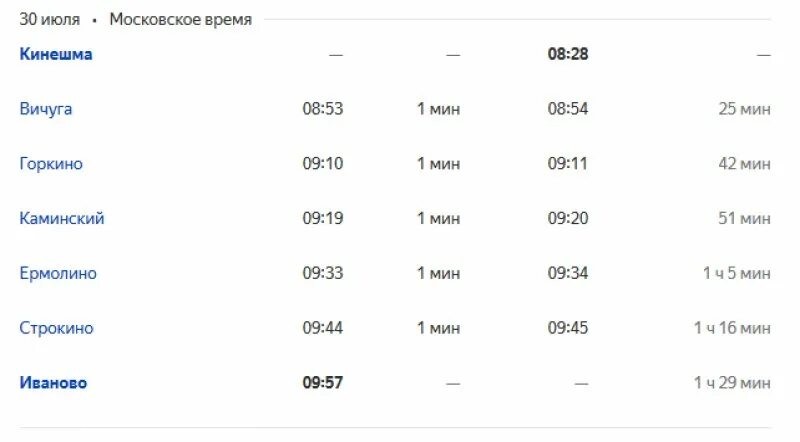The width and height of the screenshot is (800, 442).
Task: Click the 25 мин travel time
Action: pyautogui.click(x=744, y=109)
